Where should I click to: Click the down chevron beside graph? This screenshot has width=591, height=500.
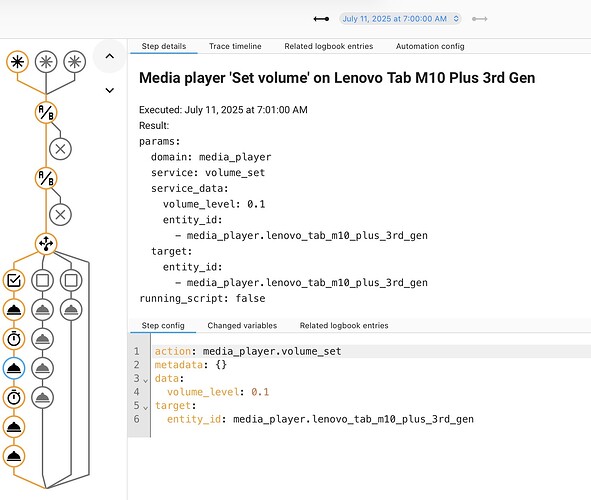tap(109, 90)
